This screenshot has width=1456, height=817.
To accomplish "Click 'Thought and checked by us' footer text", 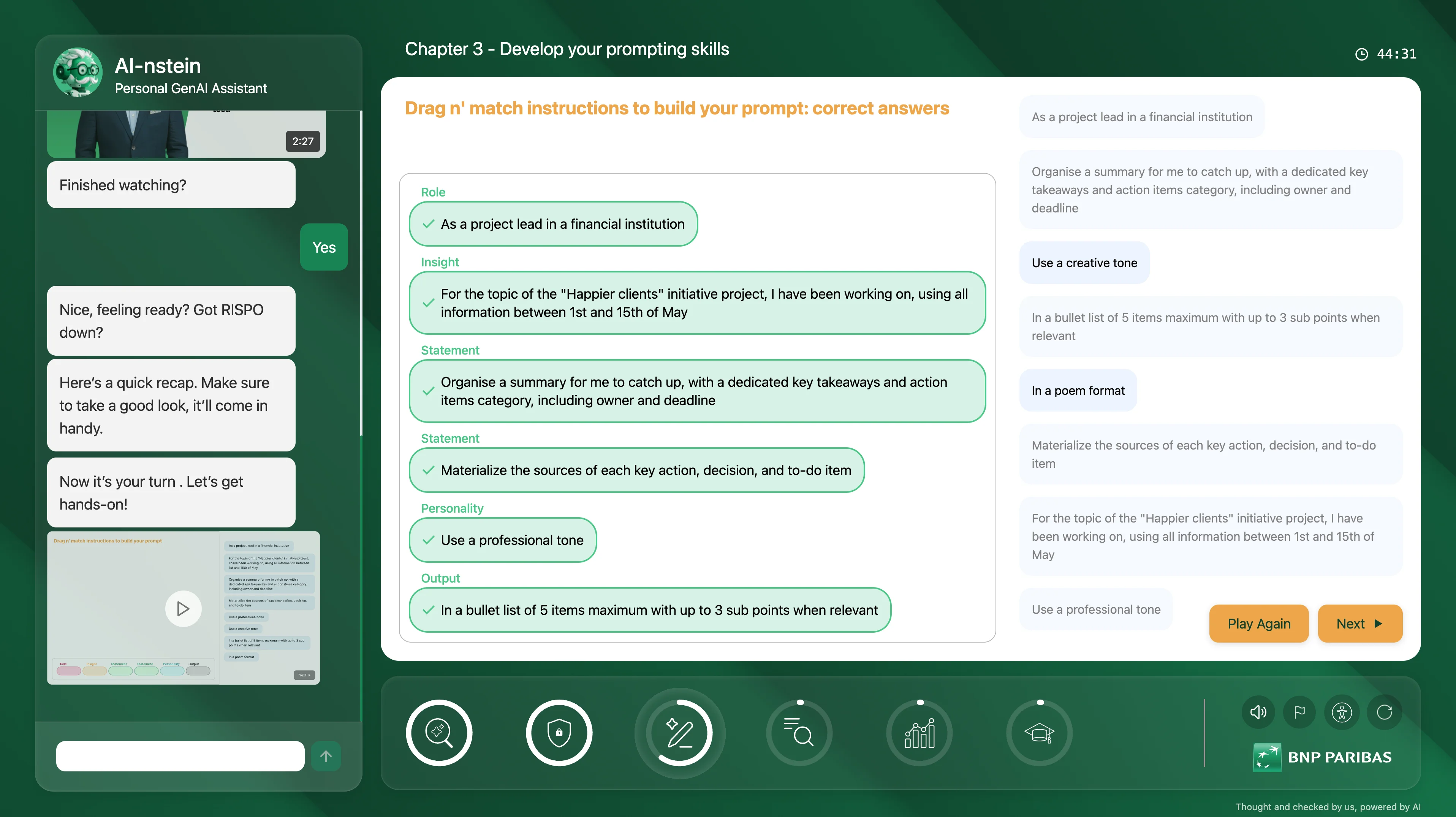I will (x=1328, y=807).
